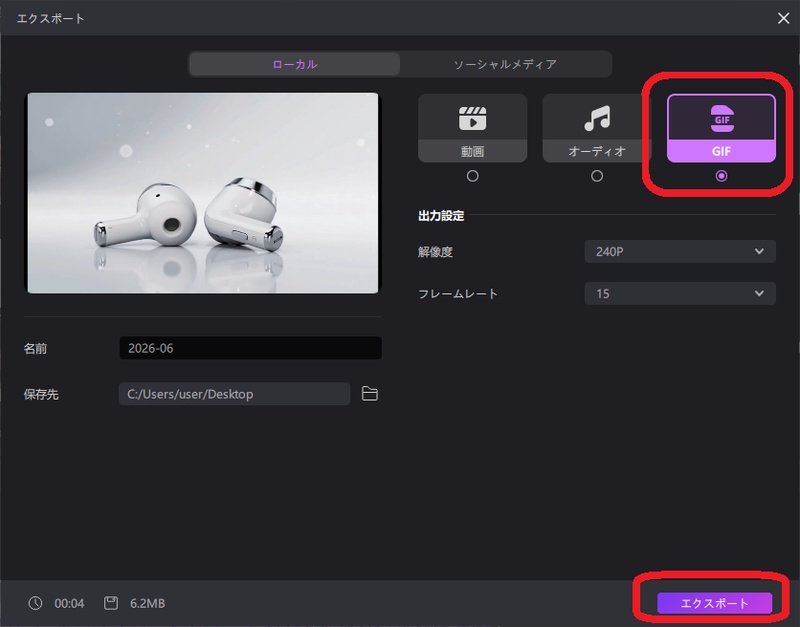Screen dimensions: 800x627
Task: Switch to the ソーシャルメディア tab
Action: (x=505, y=64)
